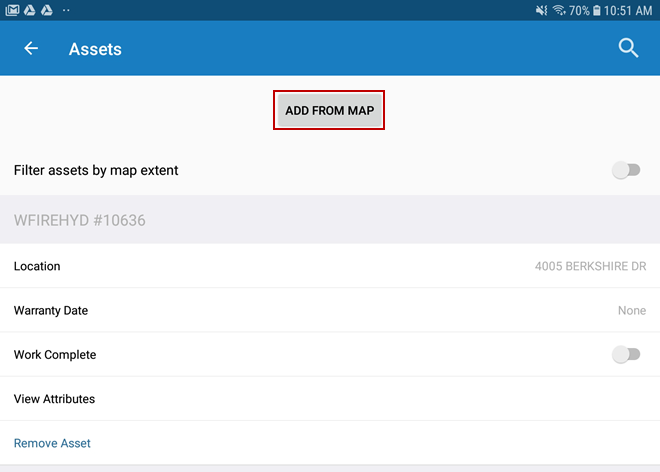
Task: Tap Remove Asset link
Action: 52,443
